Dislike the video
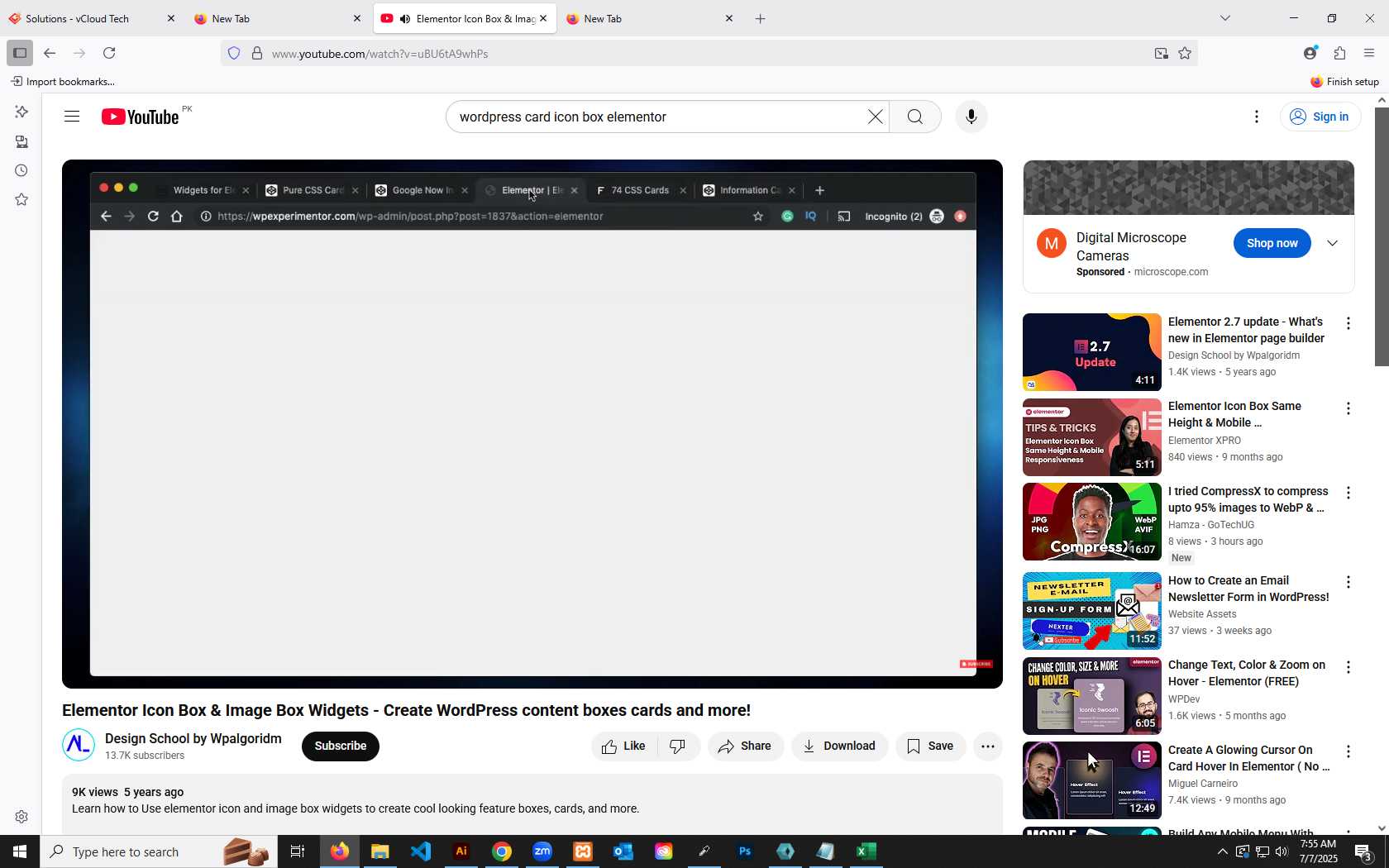The height and width of the screenshot is (868, 1389). coord(678,746)
